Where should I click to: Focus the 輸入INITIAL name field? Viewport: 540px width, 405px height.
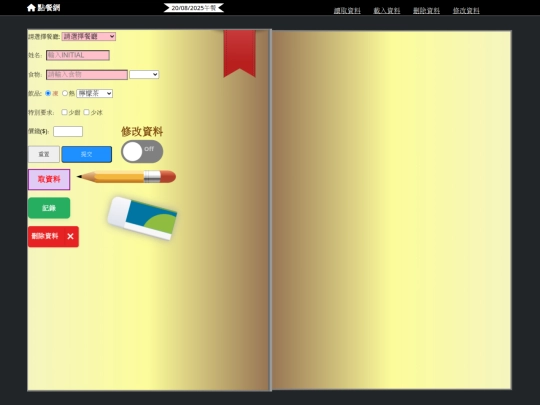tap(78, 55)
